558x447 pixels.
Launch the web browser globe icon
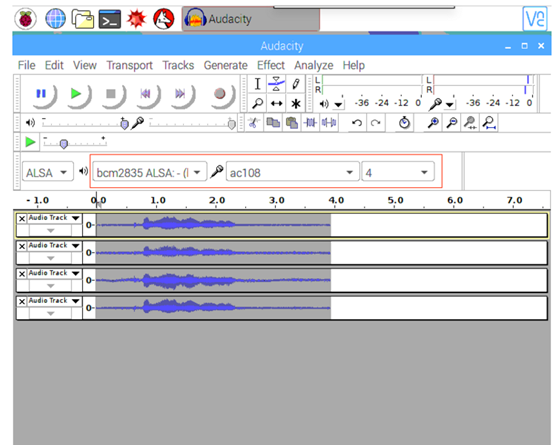tap(56, 19)
